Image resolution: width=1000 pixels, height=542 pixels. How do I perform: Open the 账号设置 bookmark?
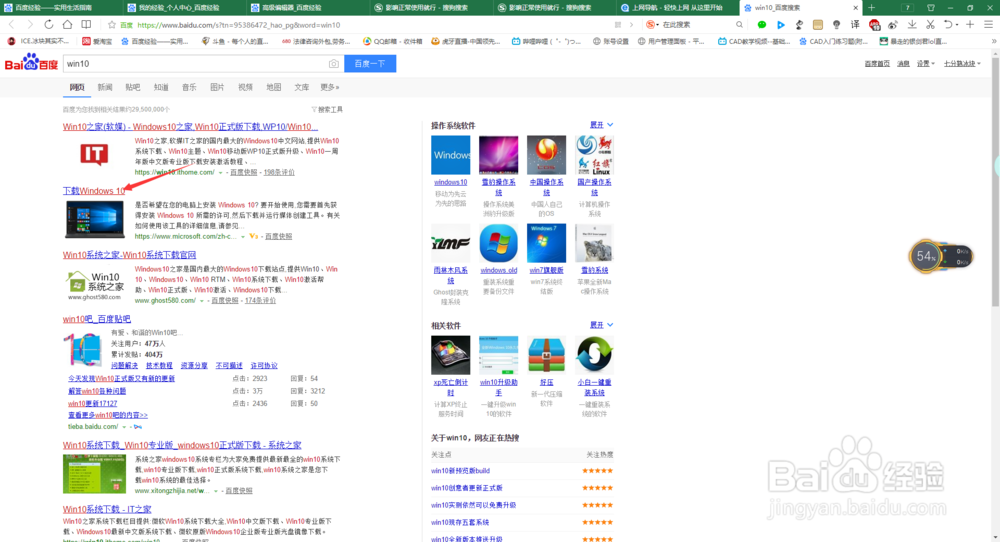(x=610, y=41)
